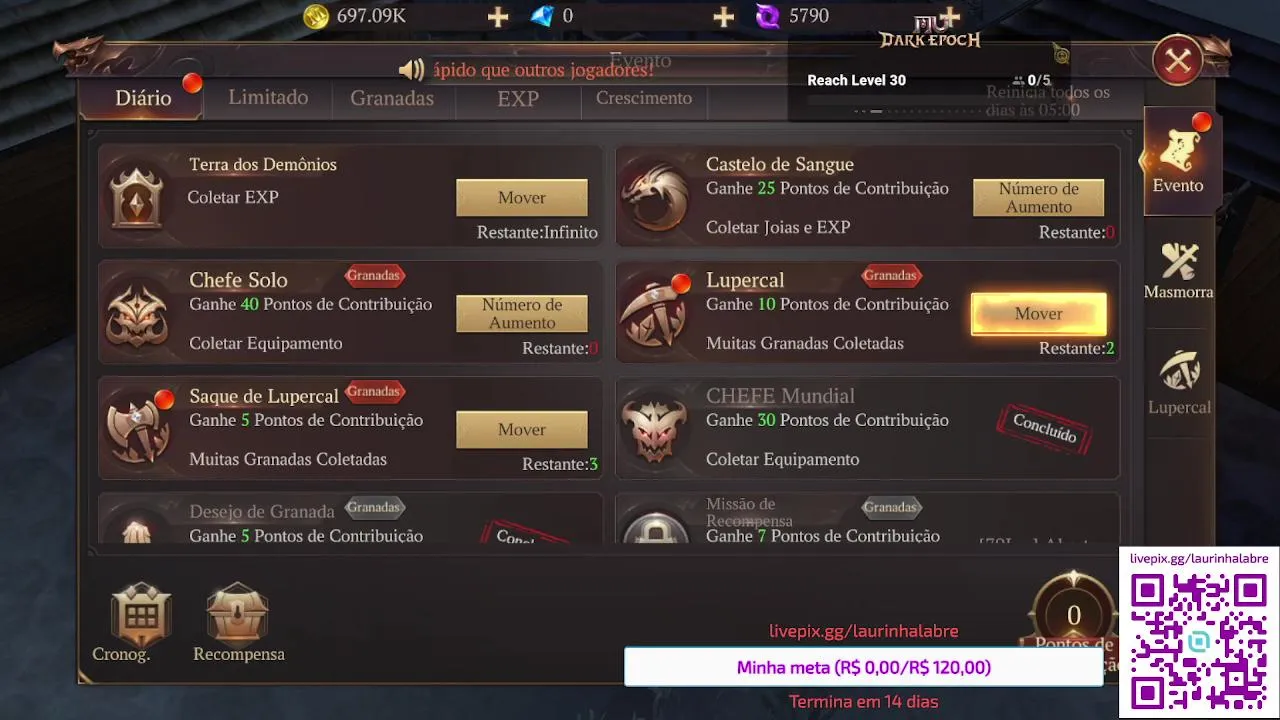Screen dimensions: 1280x720
Task: Open the Recompensa chest icon
Action: point(238,613)
